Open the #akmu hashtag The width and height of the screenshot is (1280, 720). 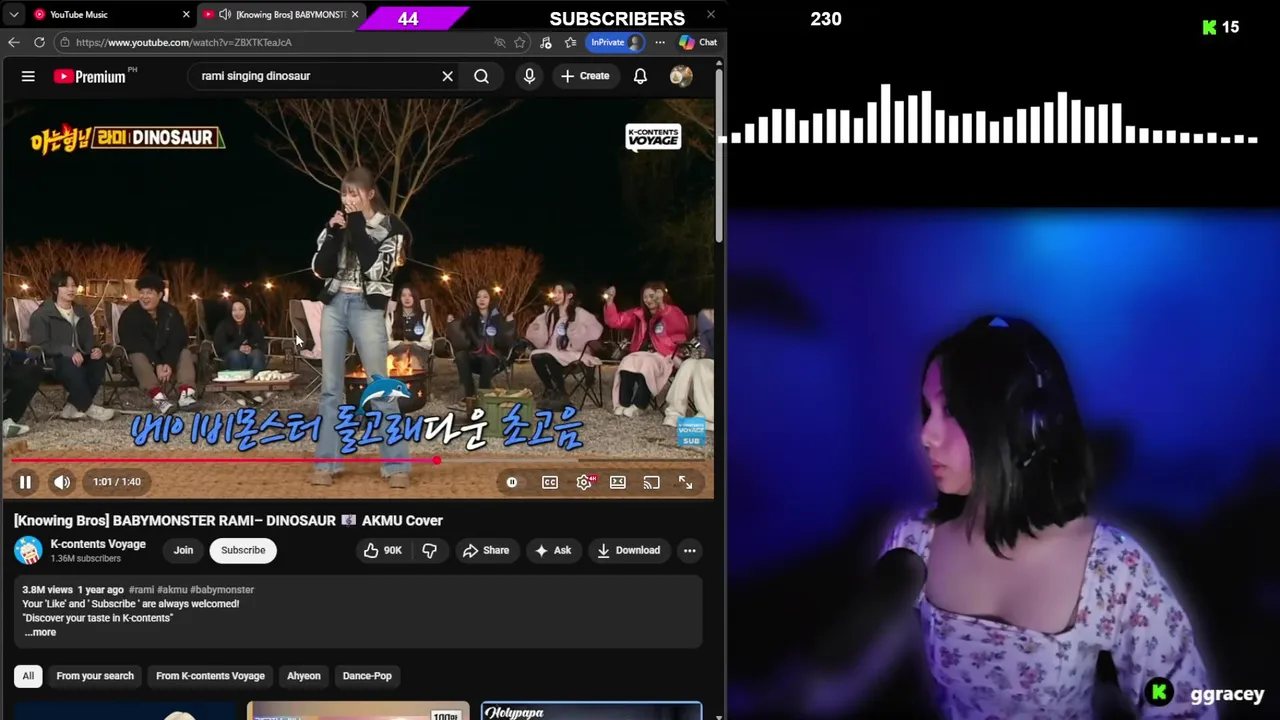coord(172,590)
